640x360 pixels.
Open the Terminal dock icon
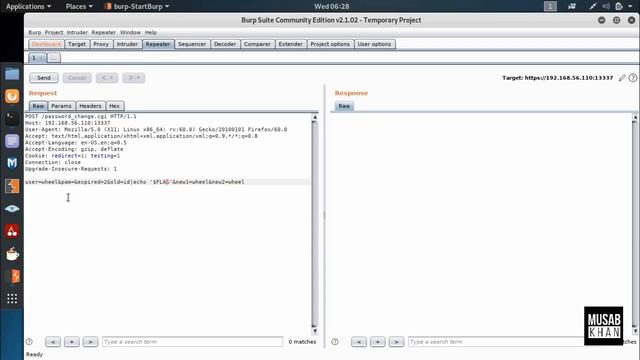[12, 119]
